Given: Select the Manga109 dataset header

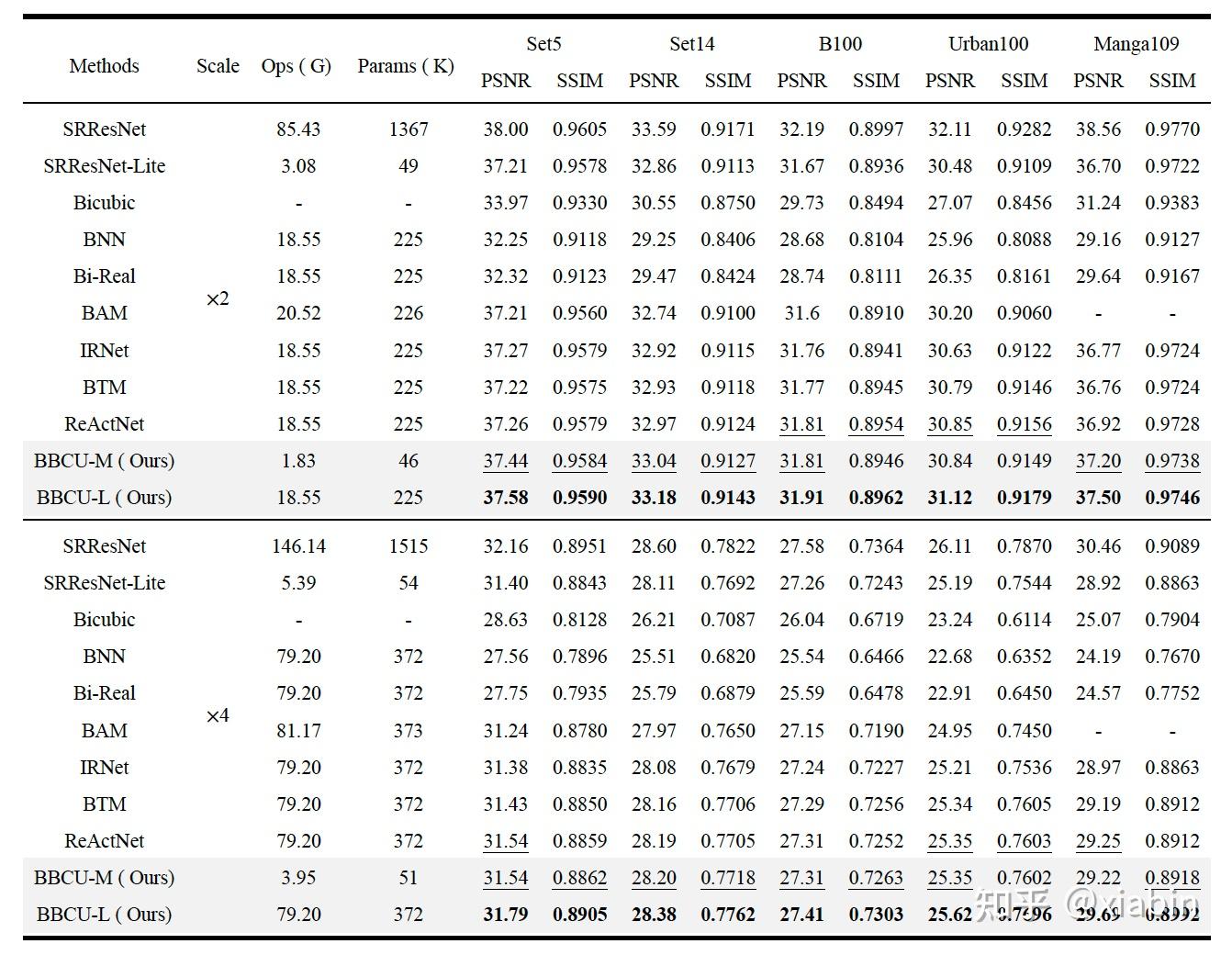Looking at the screenshot, I should coord(1136,44).
